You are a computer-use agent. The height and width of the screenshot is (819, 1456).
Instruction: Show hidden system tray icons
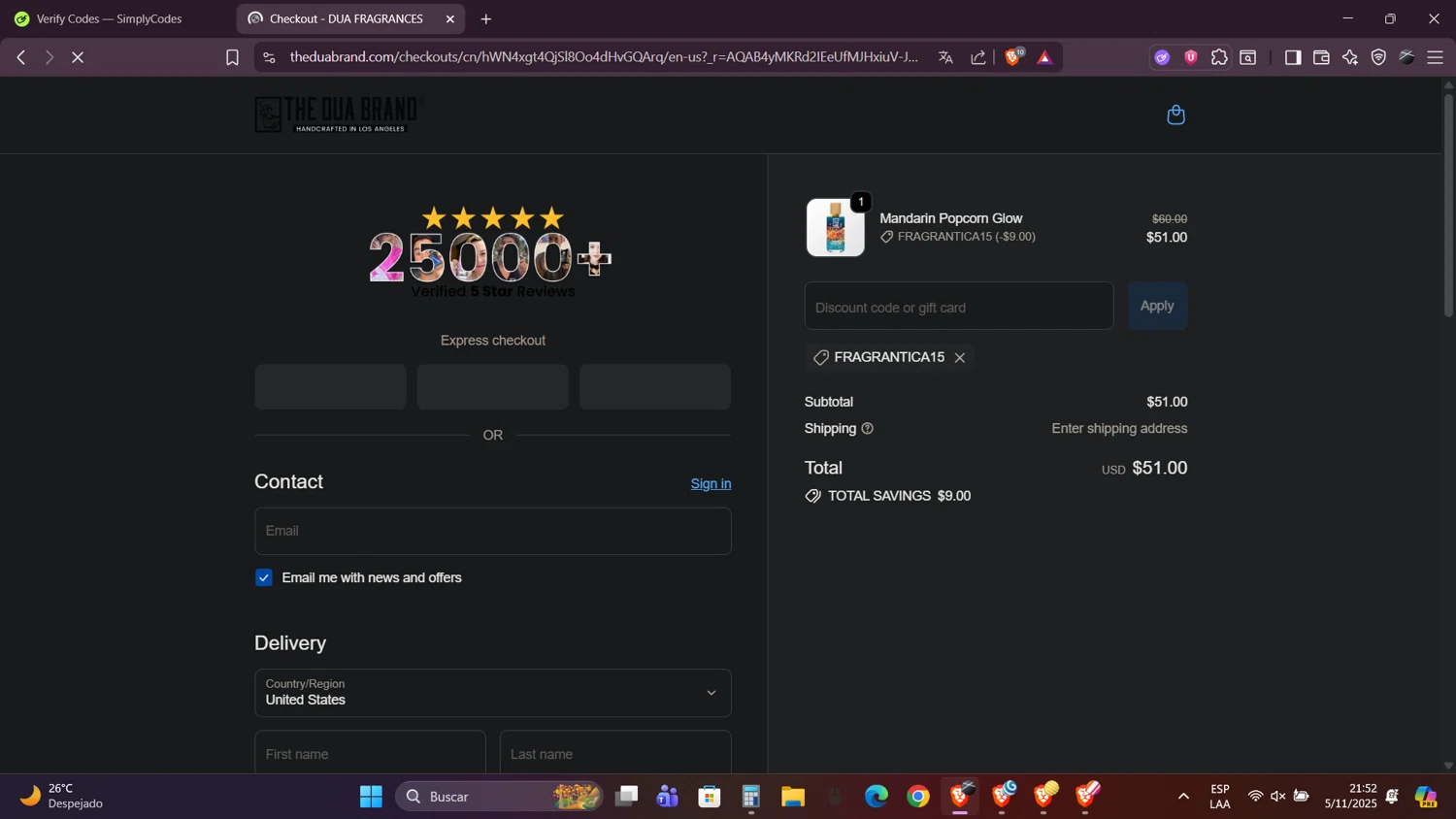coord(1183,797)
